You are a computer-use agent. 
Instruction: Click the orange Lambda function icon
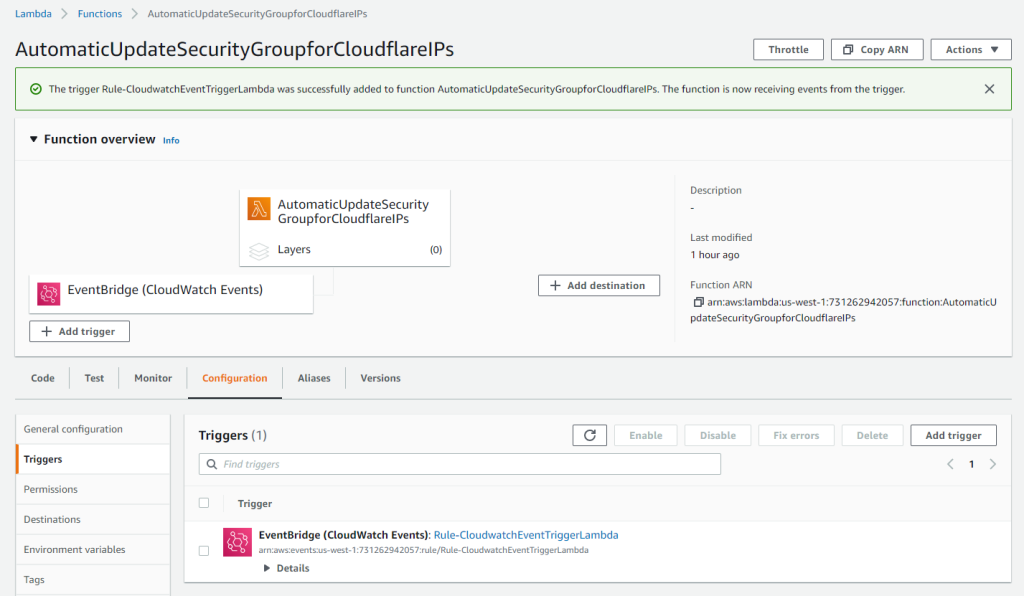click(259, 209)
